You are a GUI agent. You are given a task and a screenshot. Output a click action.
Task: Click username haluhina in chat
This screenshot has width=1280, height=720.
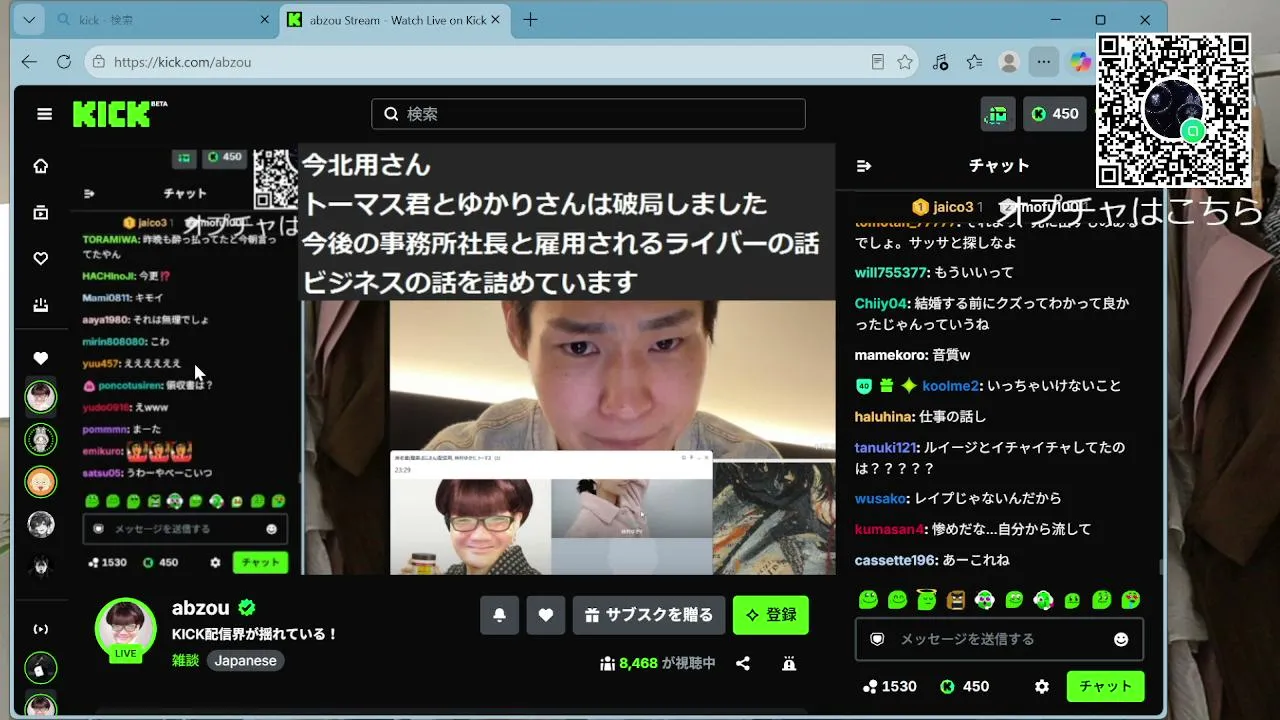884,417
